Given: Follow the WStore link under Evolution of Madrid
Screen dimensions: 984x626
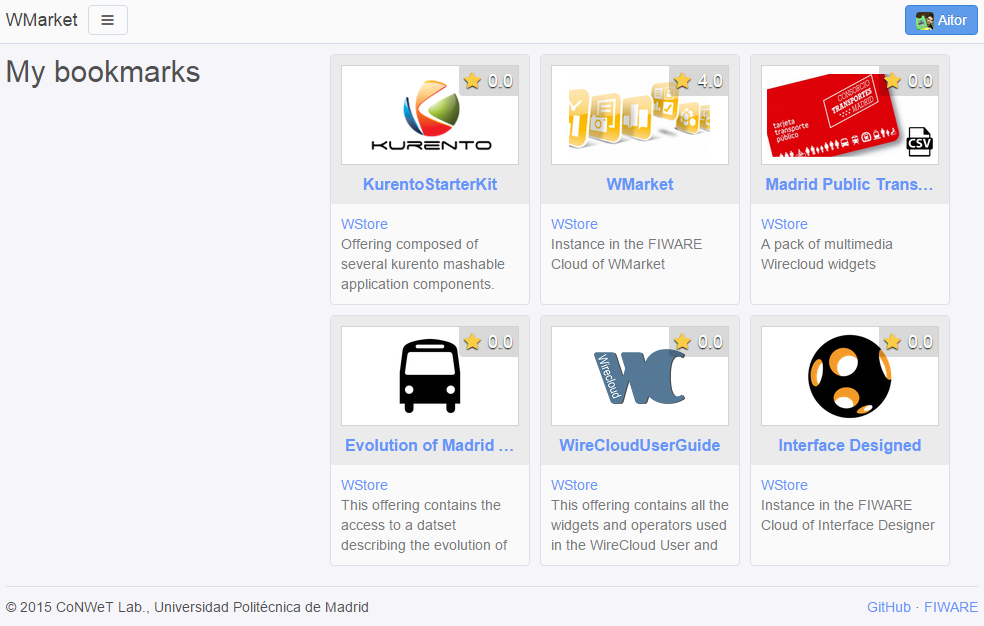Looking at the screenshot, I should click(x=364, y=485).
